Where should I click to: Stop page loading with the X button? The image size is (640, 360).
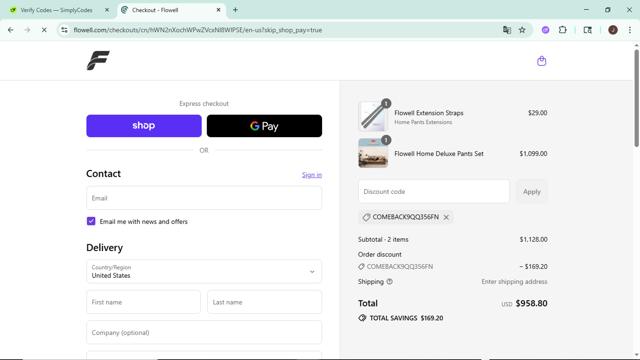[x=44, y=30]
